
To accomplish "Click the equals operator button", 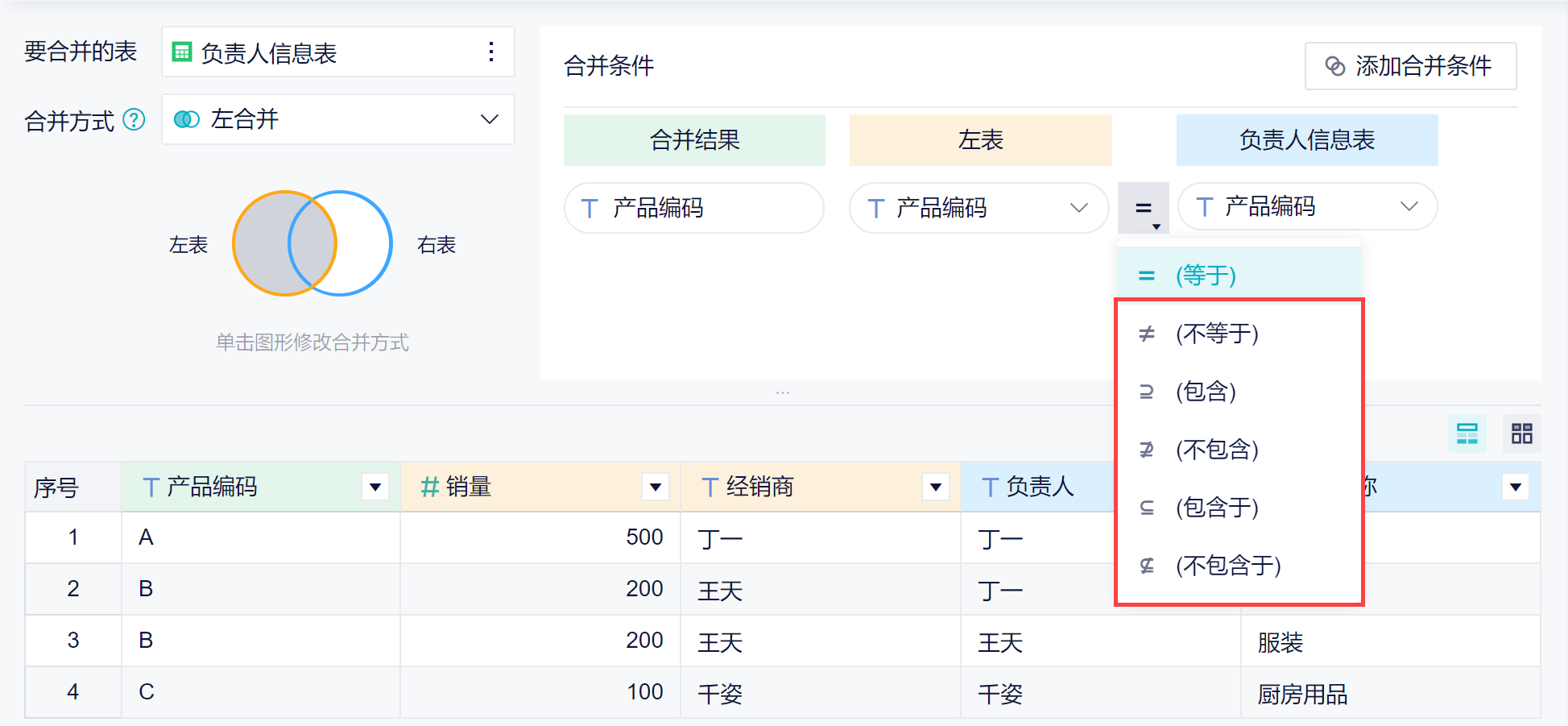I will (1143, 208).
